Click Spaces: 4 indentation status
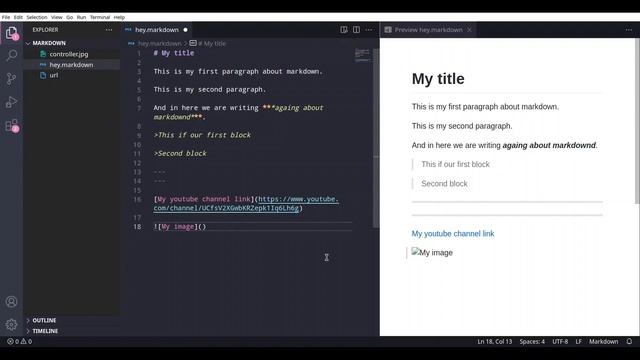Screen dimensions: 640x360 tap(532, 341)
